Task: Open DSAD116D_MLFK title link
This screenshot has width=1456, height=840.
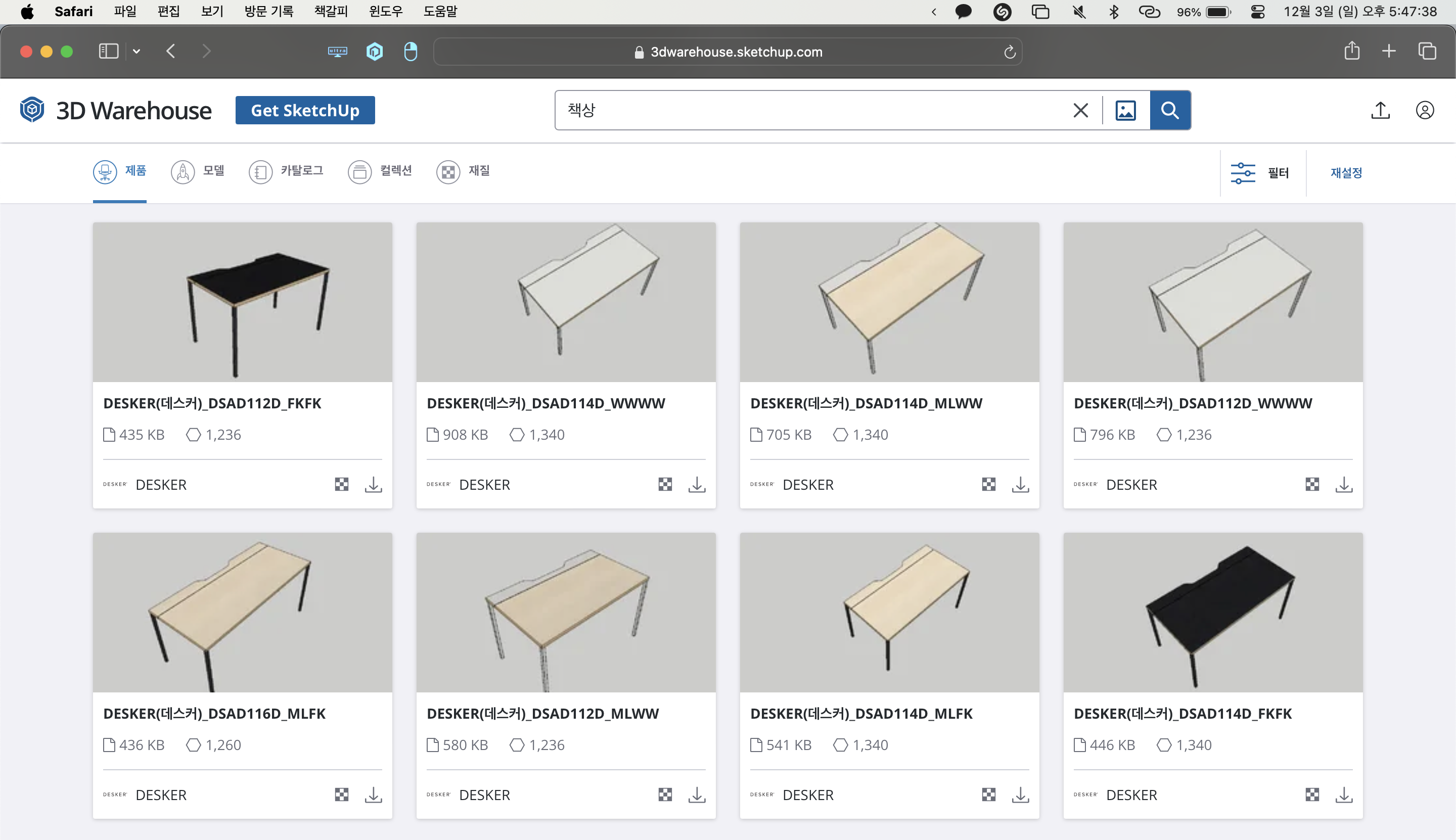Action: point(215,714)
